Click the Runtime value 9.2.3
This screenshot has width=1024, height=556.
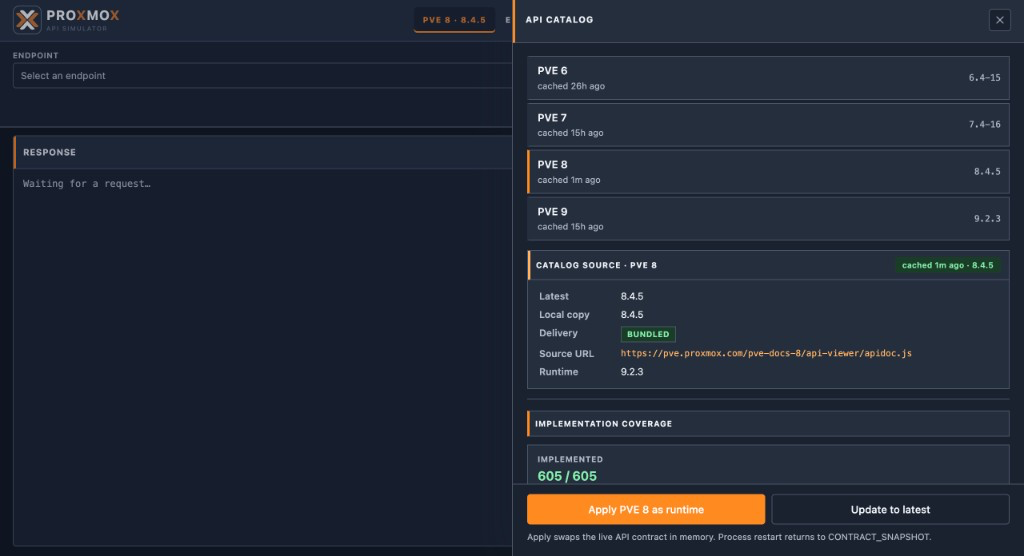(632, 372)
